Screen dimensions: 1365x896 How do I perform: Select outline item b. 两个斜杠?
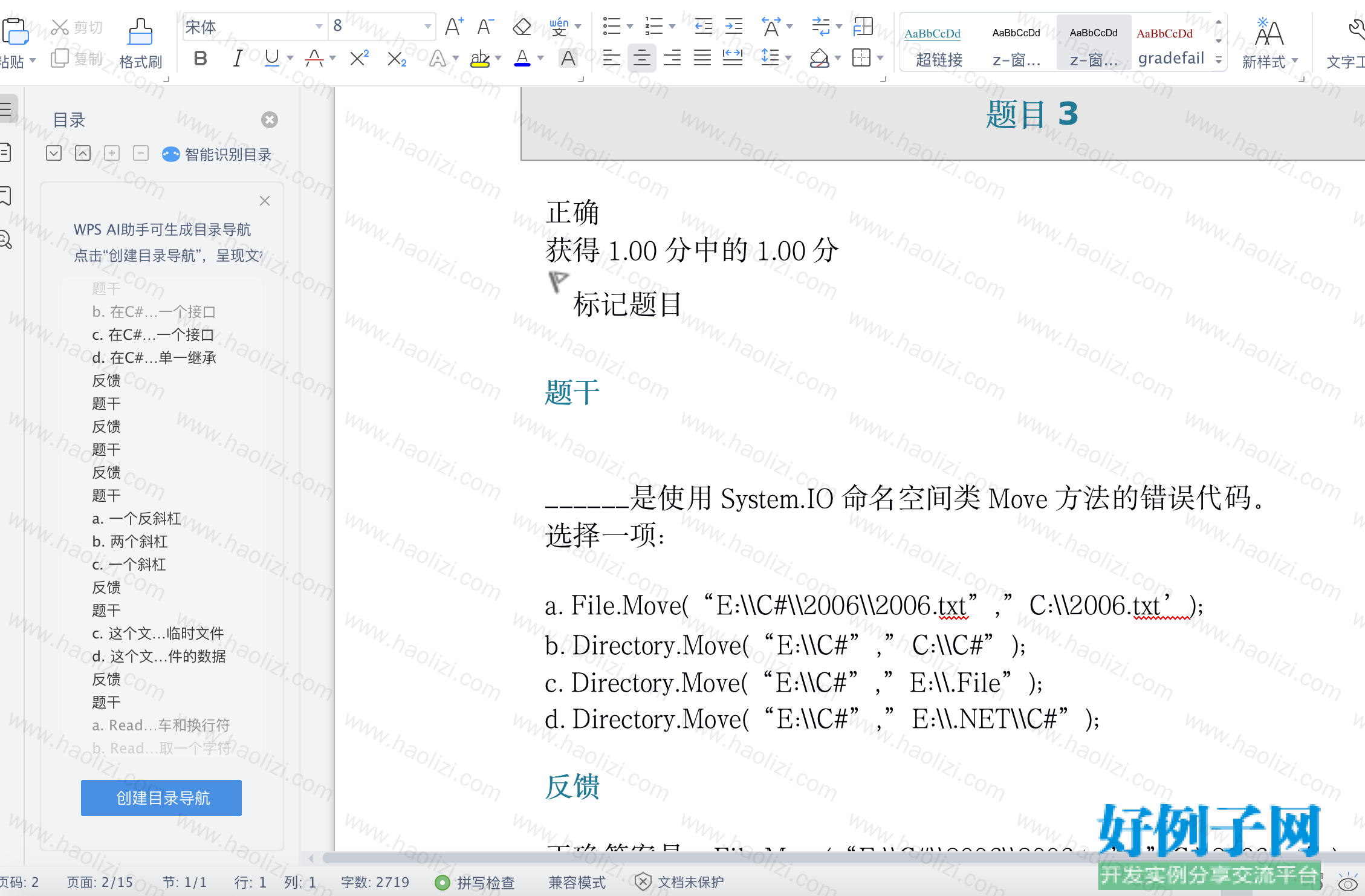[130, 542]
